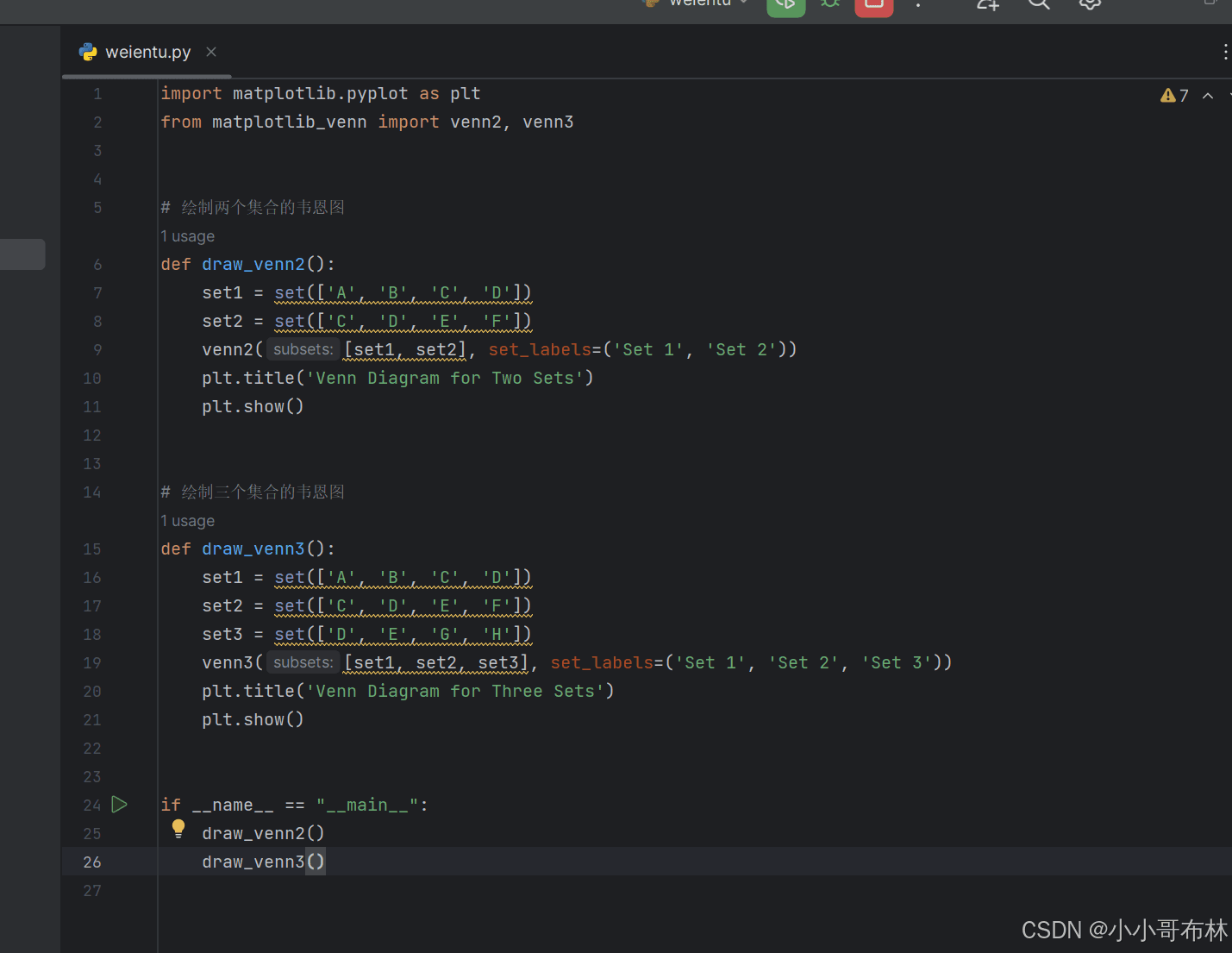
Task: Click the "__main__" string on line 24
Action: click(366, 805)
